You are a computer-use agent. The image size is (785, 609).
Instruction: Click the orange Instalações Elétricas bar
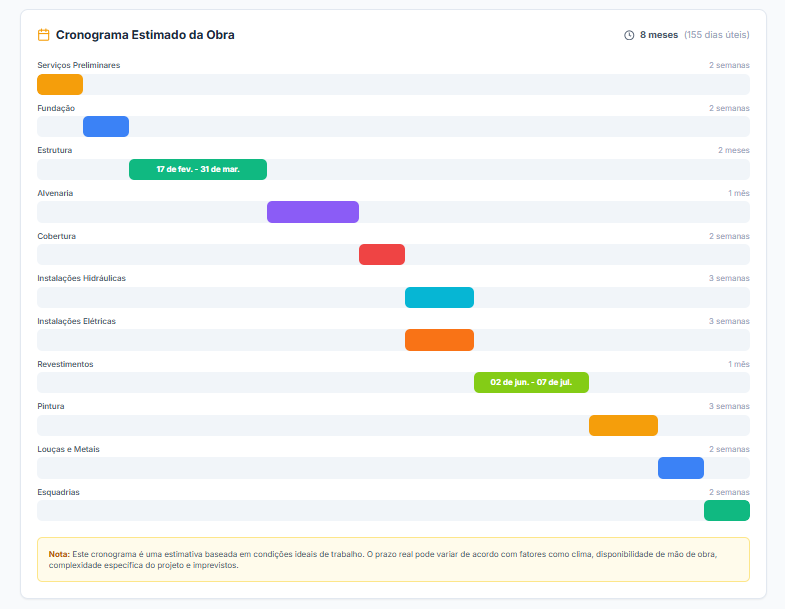click(439, 340)
